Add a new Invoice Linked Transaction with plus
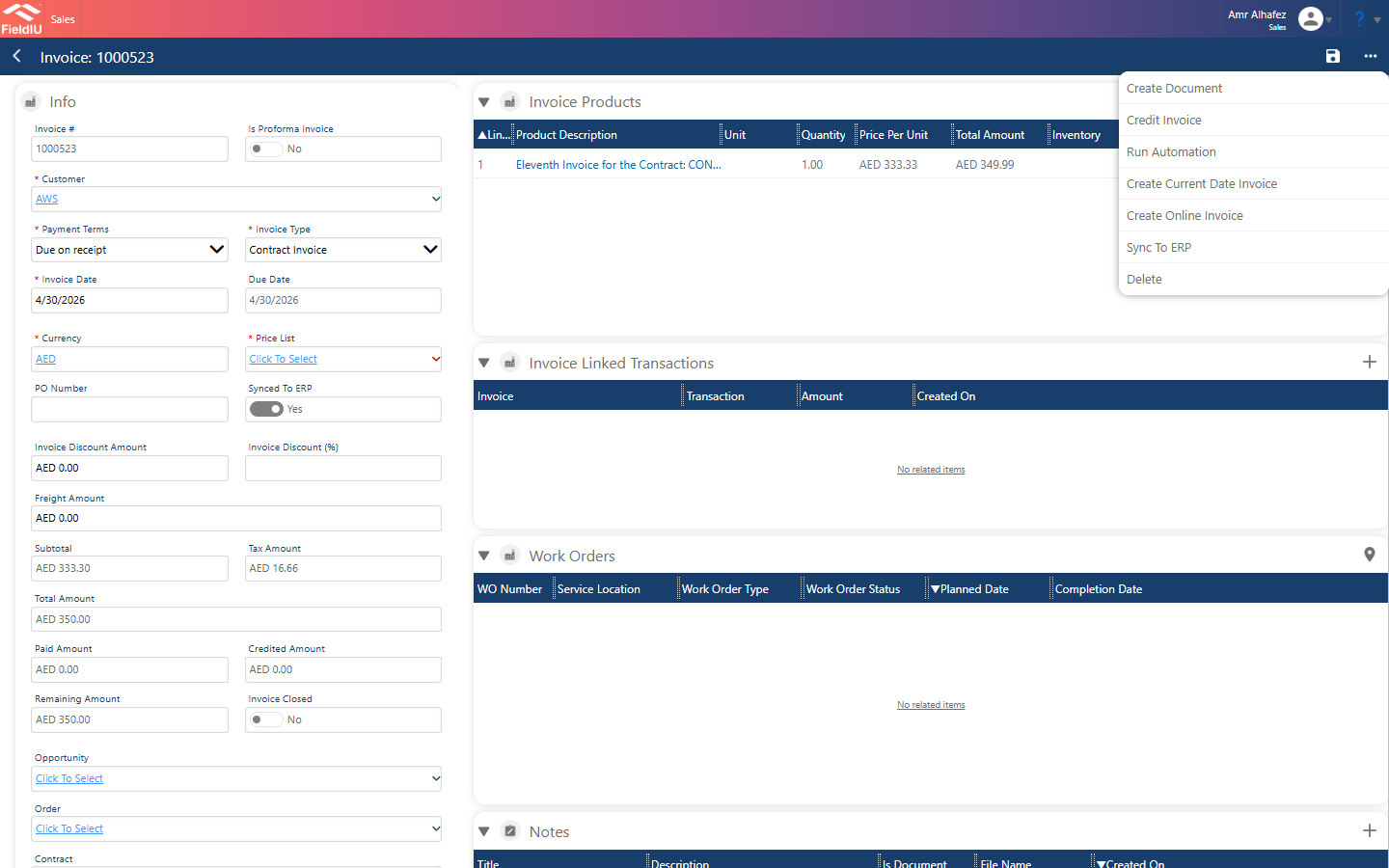The image size is (1389, 868). pos(1370,362)
